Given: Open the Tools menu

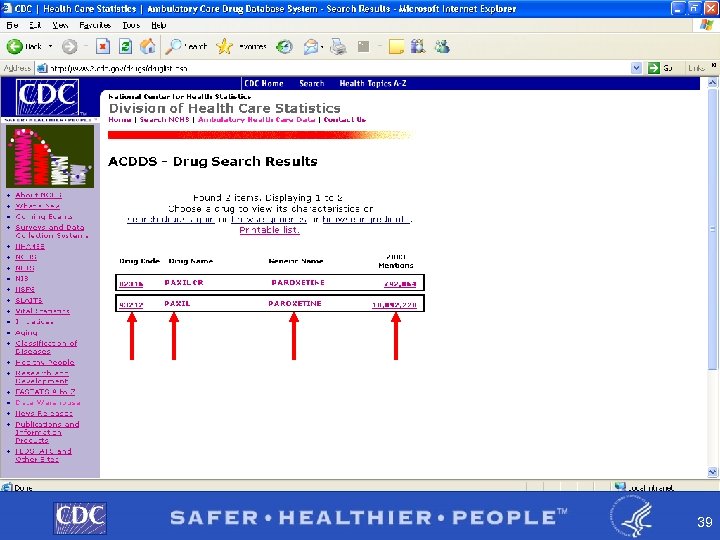Looking at the screenshot, I should pos(131,25).
